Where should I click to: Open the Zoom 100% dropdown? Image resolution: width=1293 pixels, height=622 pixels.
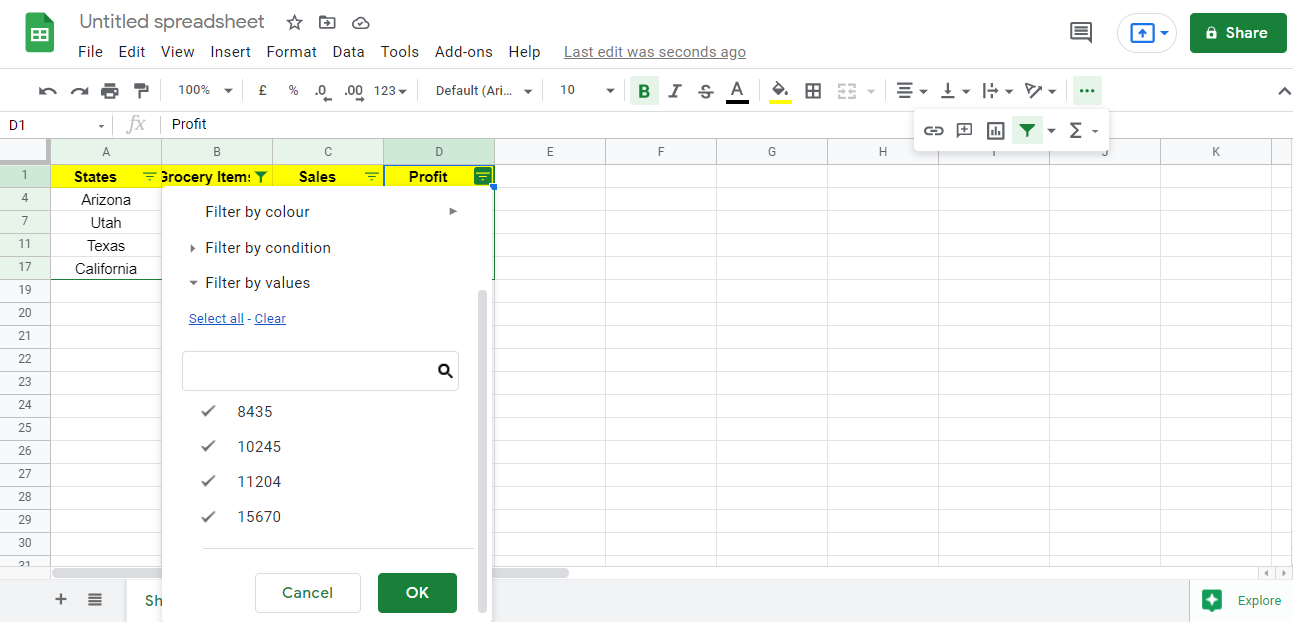tap(205, 90)
